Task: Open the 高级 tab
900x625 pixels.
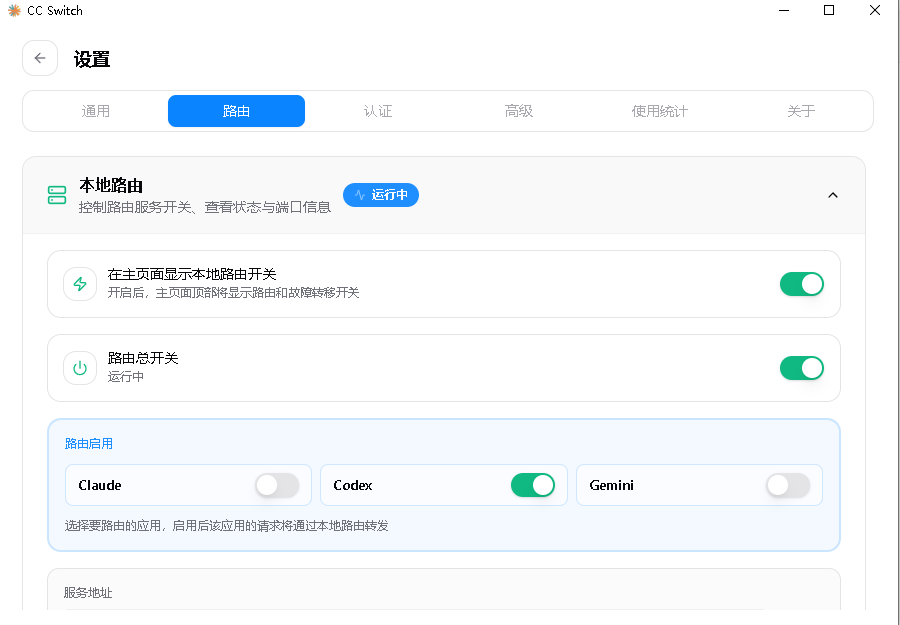Action: point(519,111)
